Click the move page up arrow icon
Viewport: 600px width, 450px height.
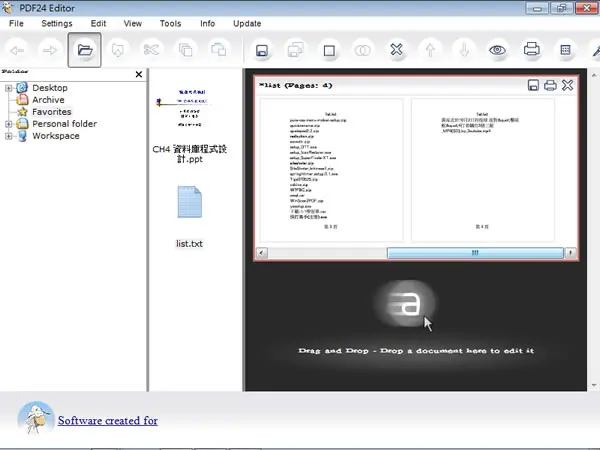point(430,50)
